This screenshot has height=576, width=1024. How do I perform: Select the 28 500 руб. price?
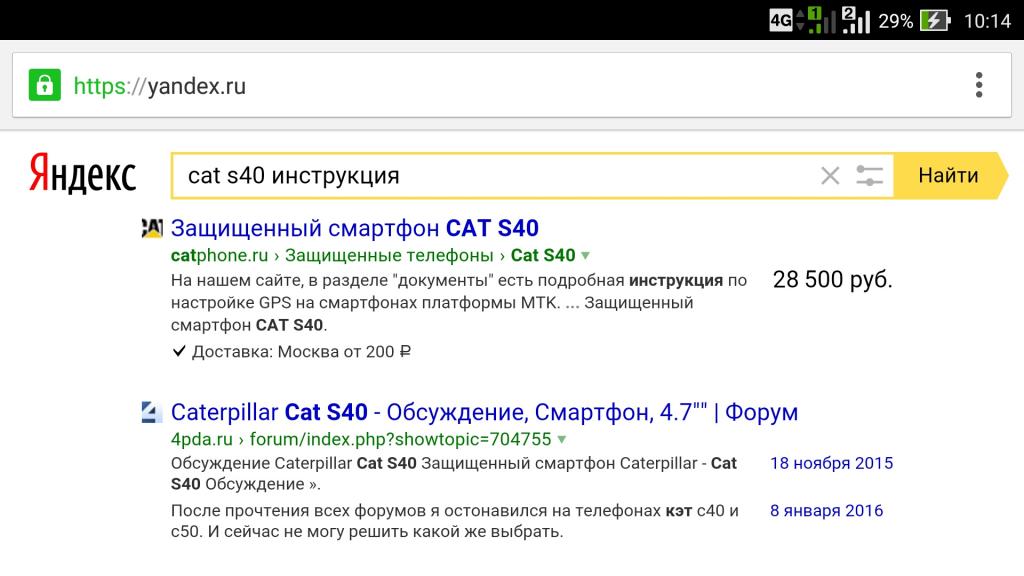[833, 280]
